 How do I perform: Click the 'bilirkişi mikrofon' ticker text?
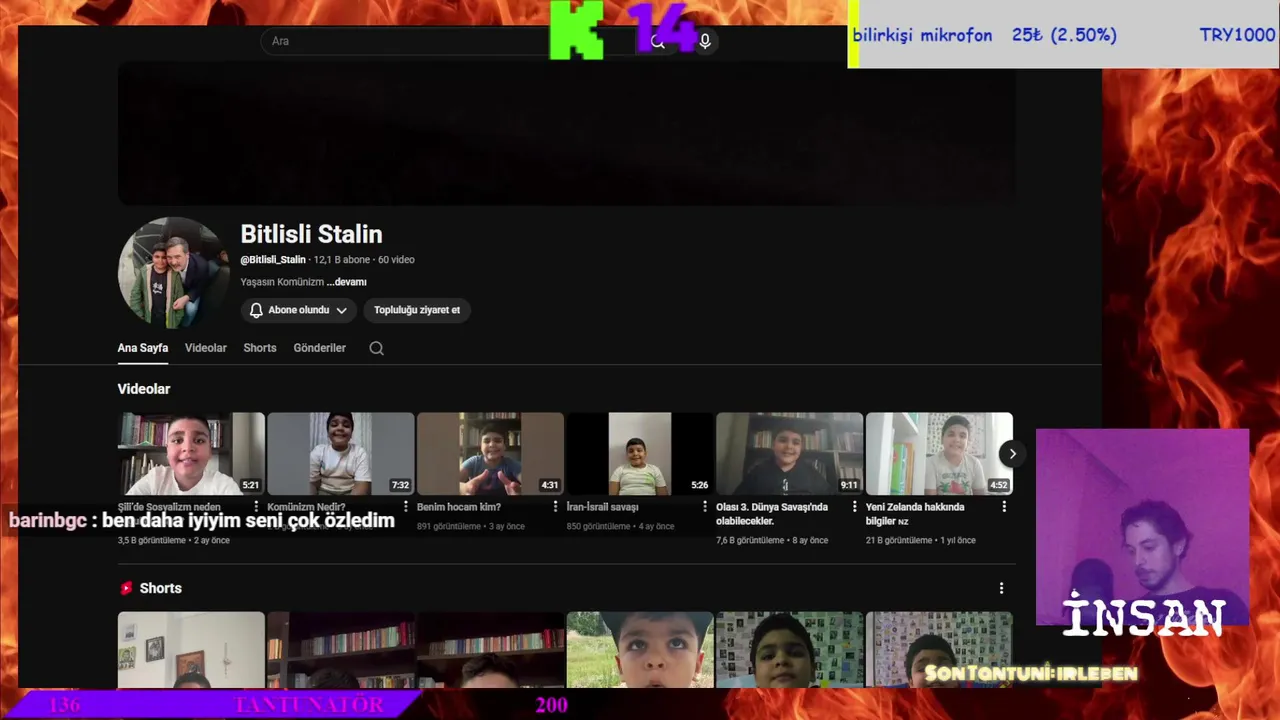pos(922,35)
